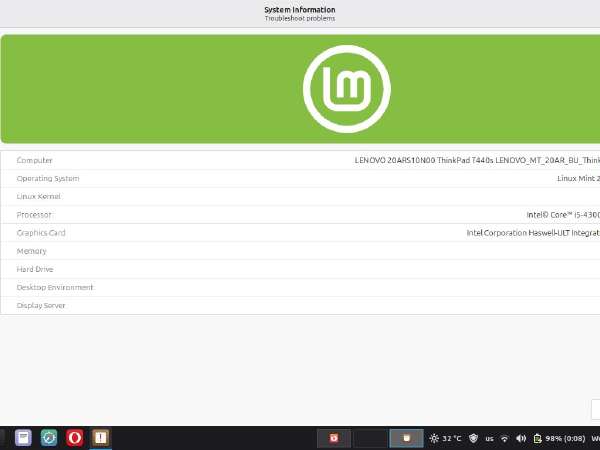Select the Memory row label
600x450 pixels.
tap(31, 251)
